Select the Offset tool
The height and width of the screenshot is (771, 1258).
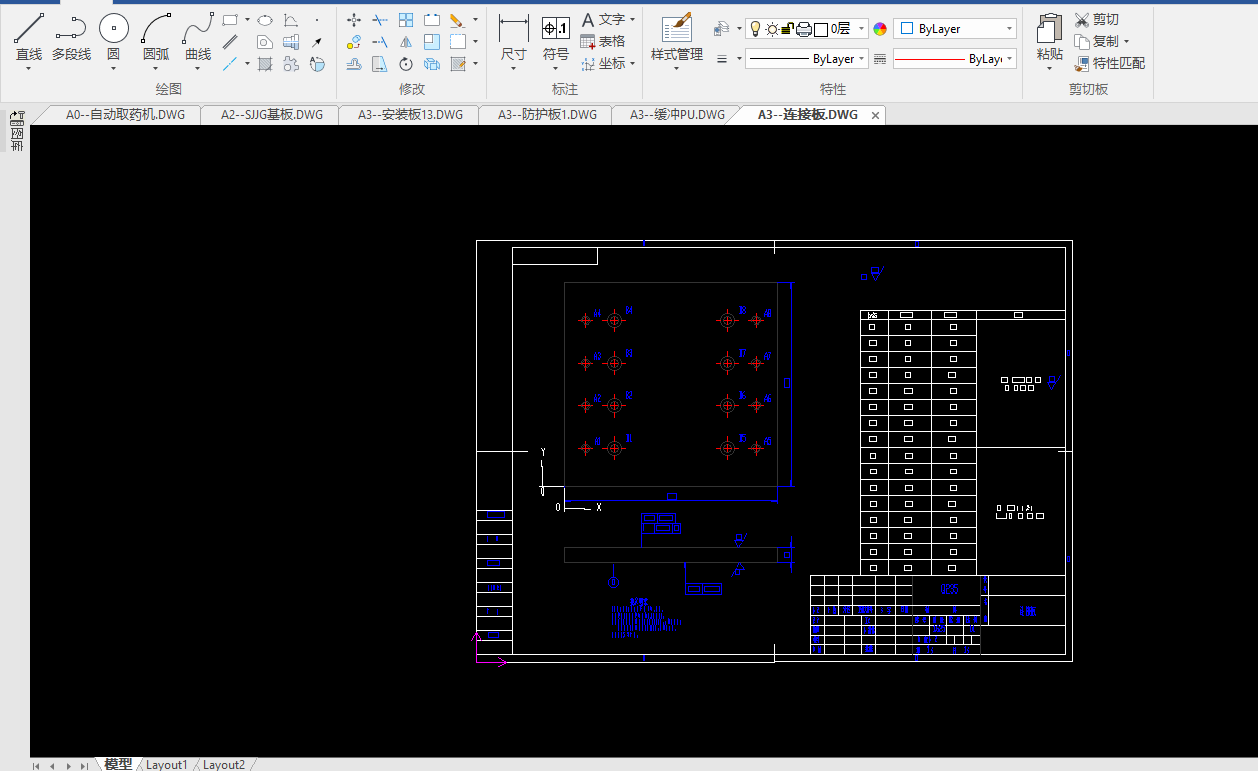pos(354,64)
